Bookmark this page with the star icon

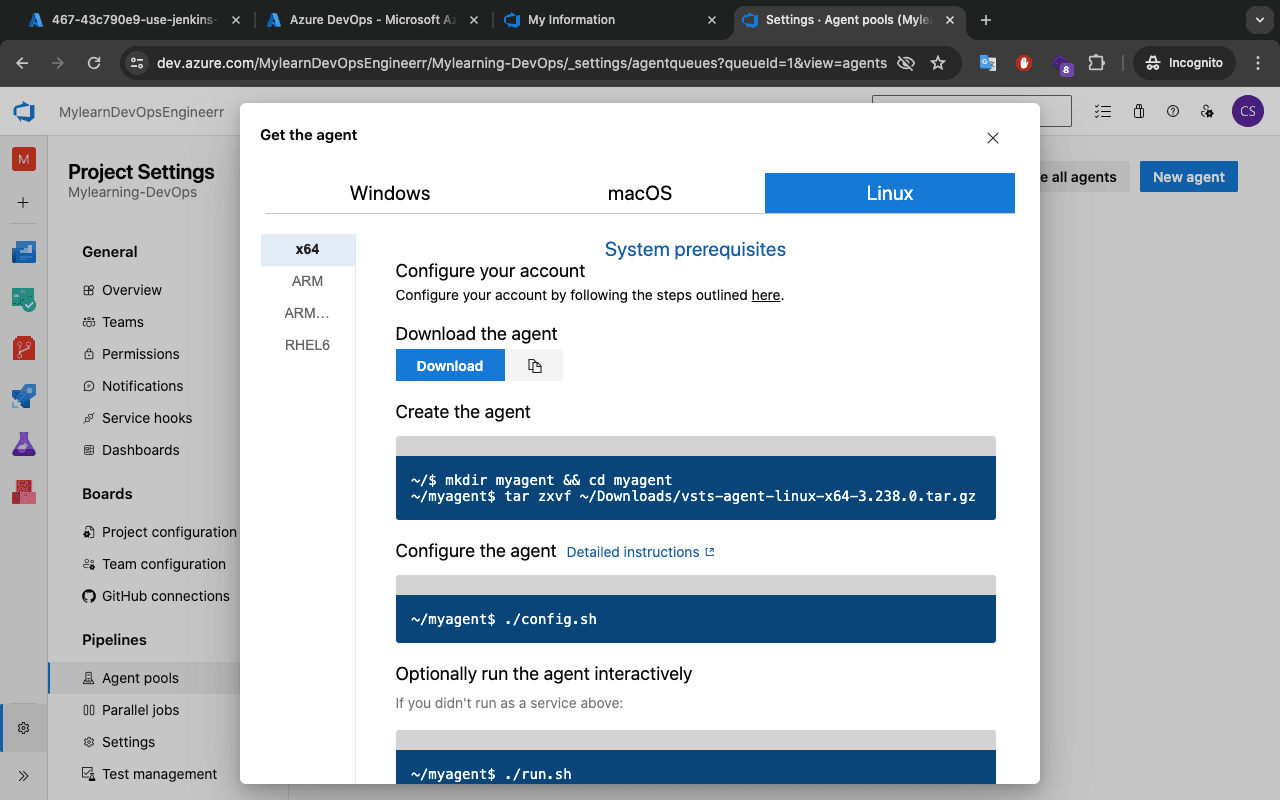938,63
